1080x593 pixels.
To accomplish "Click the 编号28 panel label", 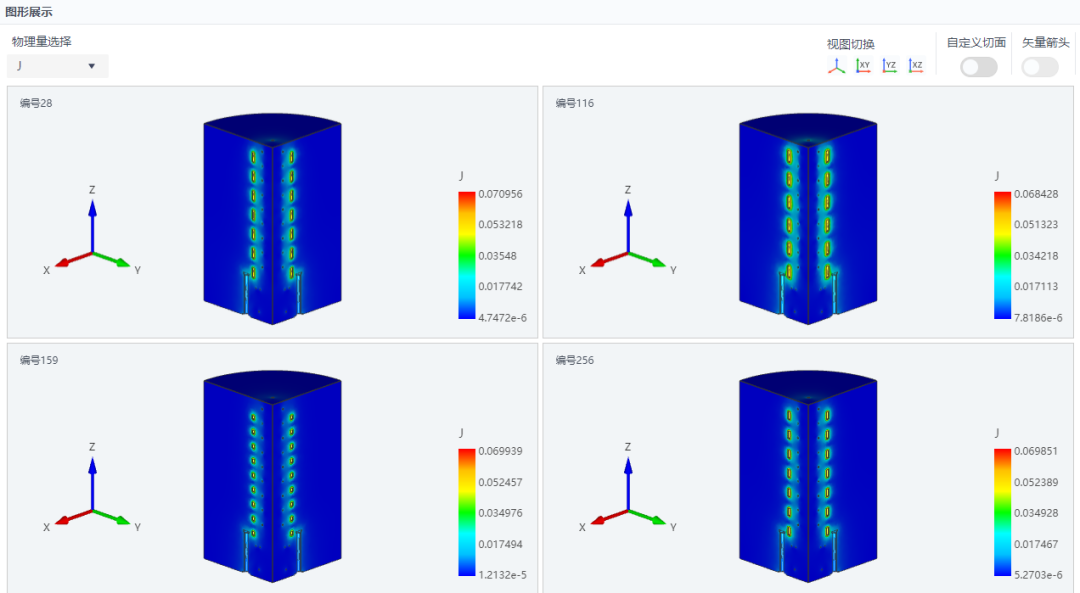I will click(36, 103).
